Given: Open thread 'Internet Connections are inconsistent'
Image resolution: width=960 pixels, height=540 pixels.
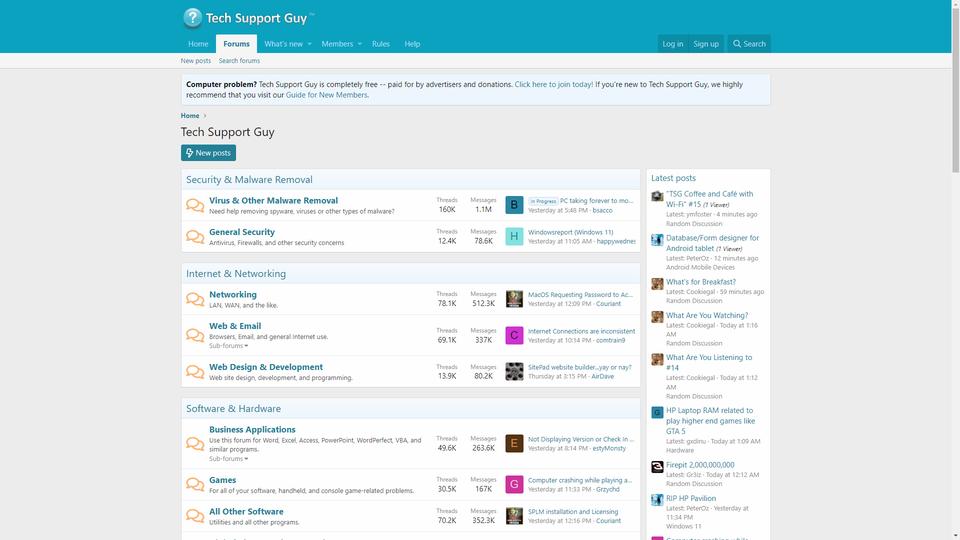Looking at the screenshot, I should click(581, 331).
